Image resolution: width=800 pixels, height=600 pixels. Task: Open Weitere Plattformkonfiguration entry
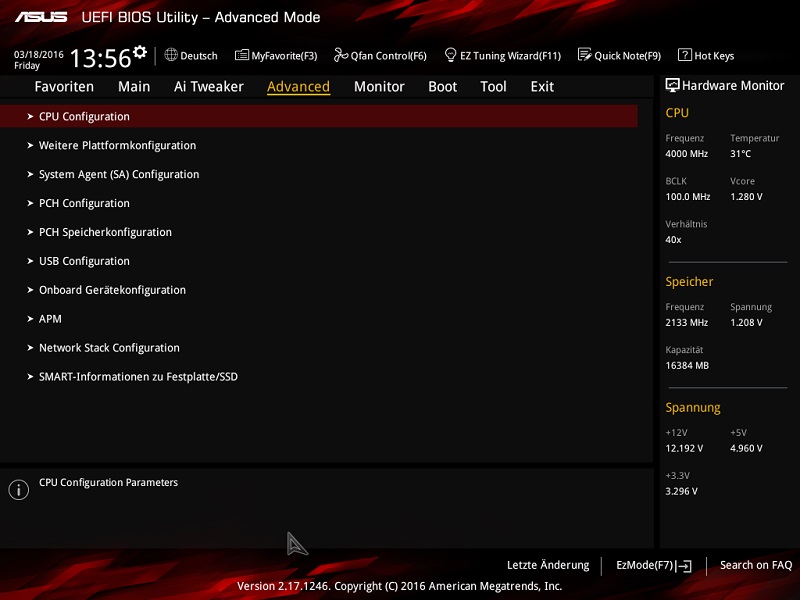pyautogui.click(x=117, y=145)
